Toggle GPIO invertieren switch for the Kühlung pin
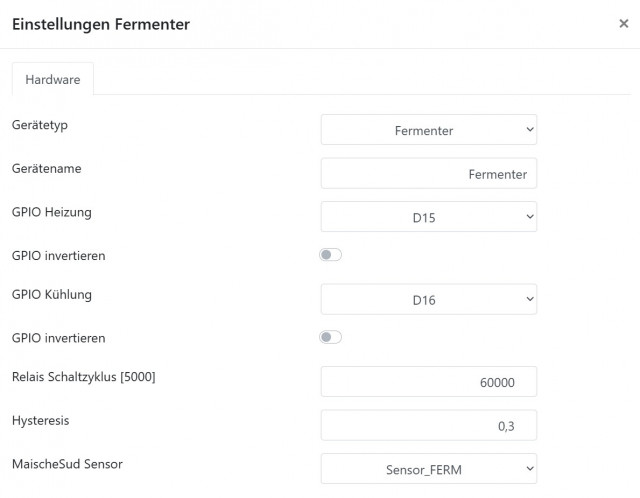This screenshot has height=498, width=640. (330, 338)
